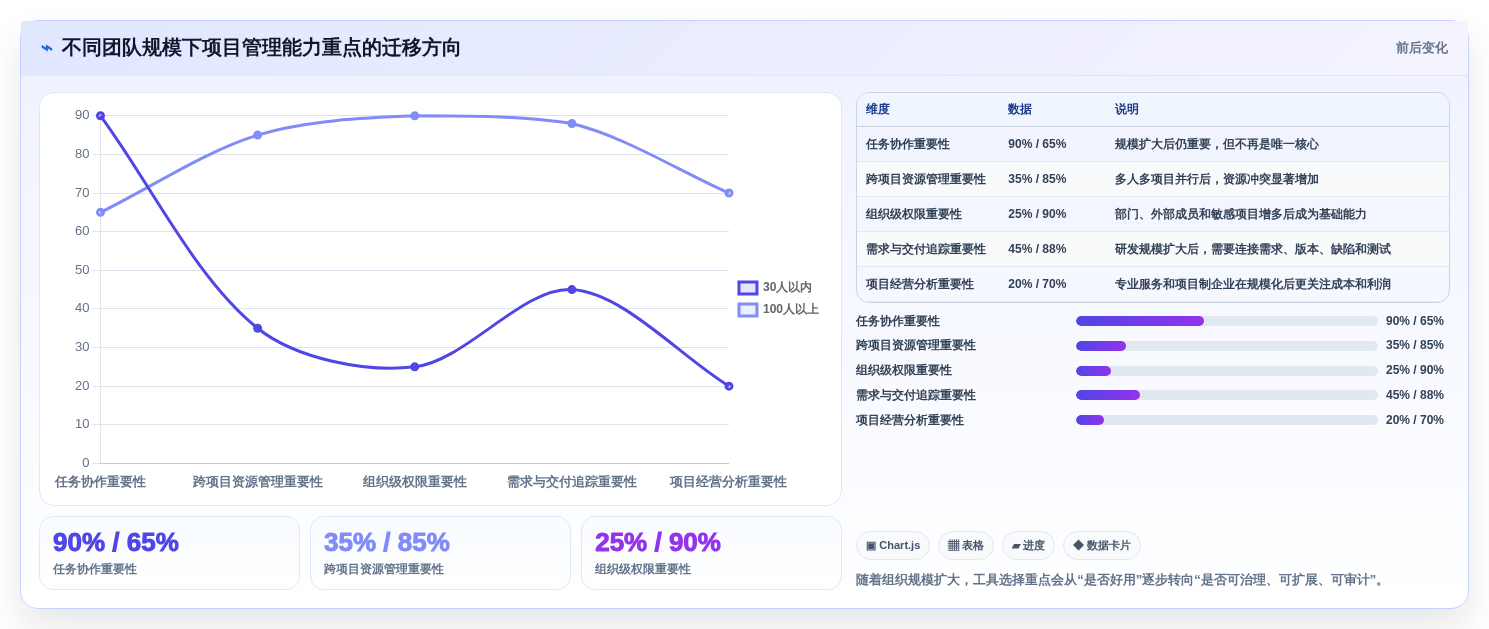Click the 30人以内 data point at 跨项目资源管理重要性

[x=257, y=328]
